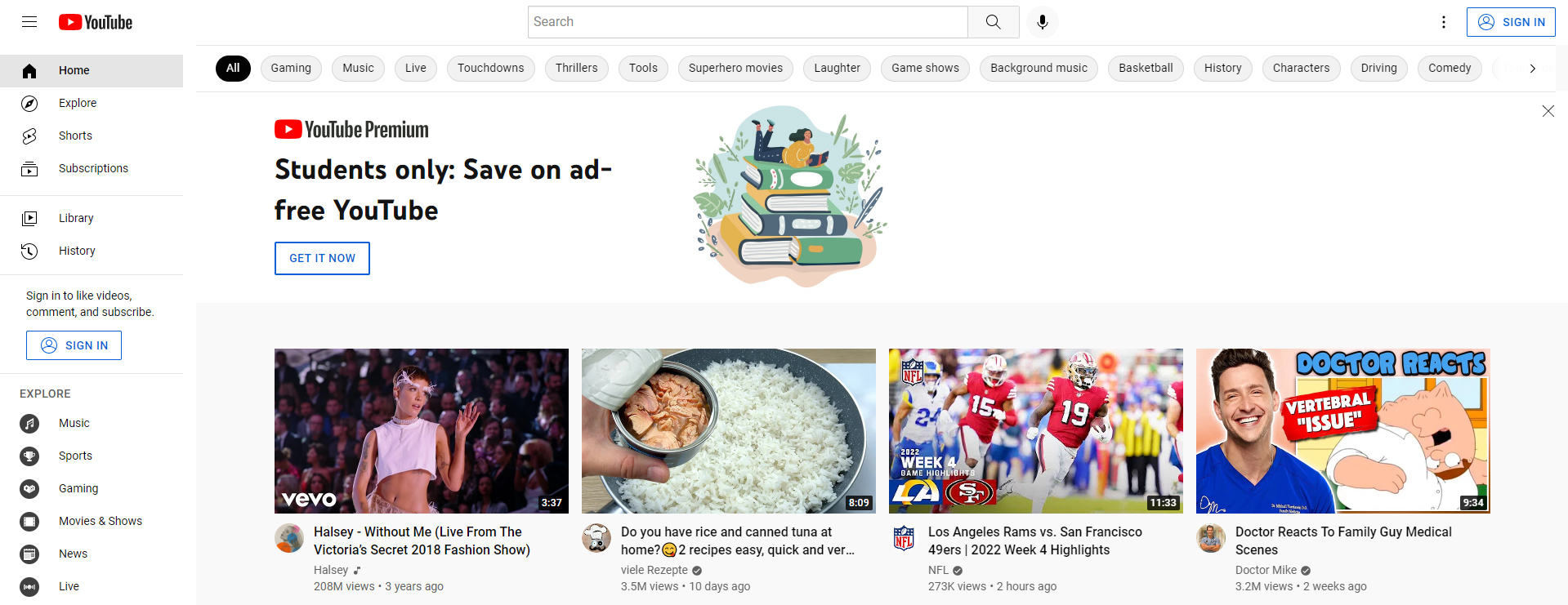Viewport: 1568px width, 605px height.
Task: Show more category chips with right arrow
Action: 1532,69
